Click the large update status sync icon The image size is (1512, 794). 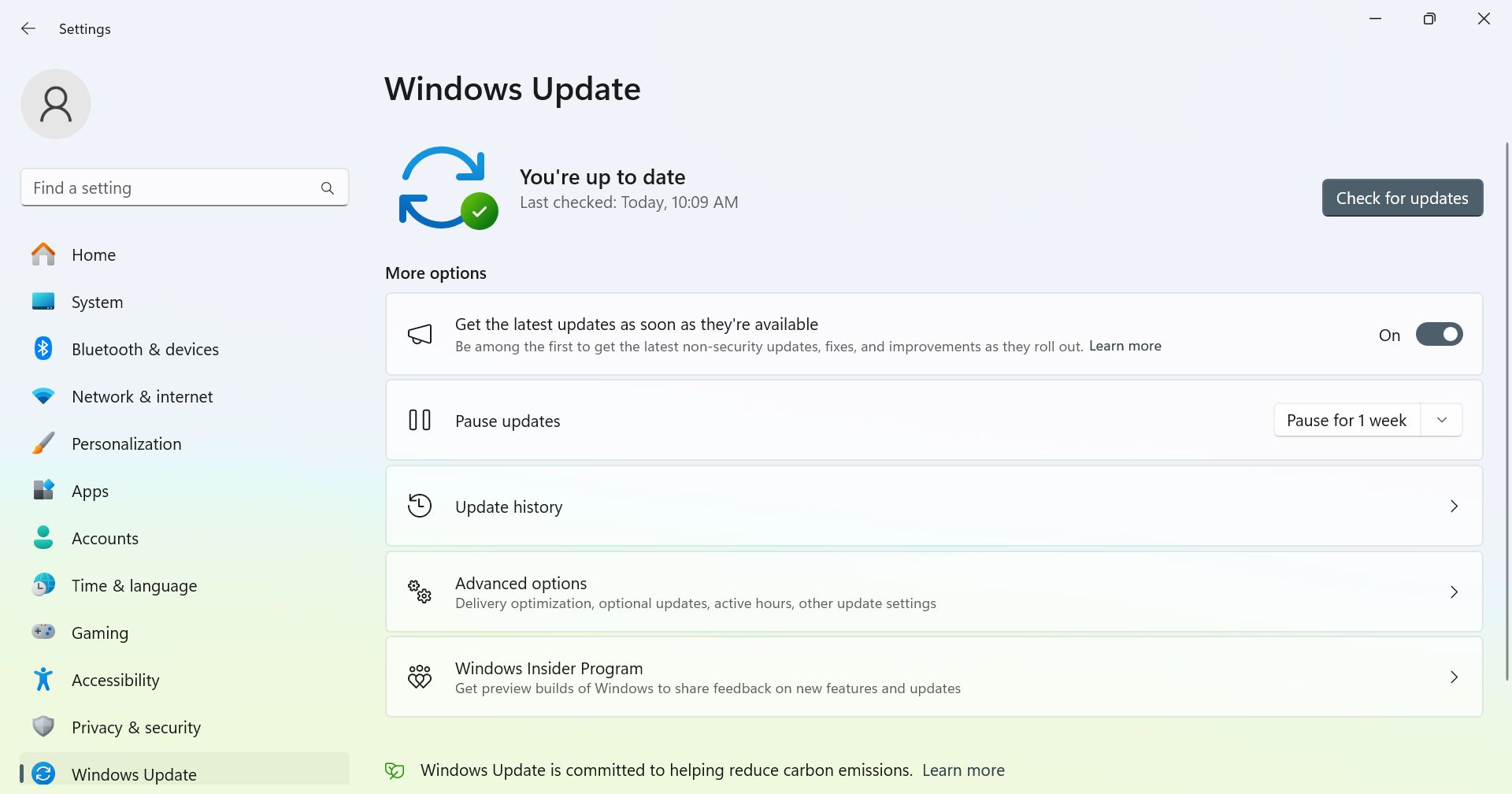pos(449,187)
